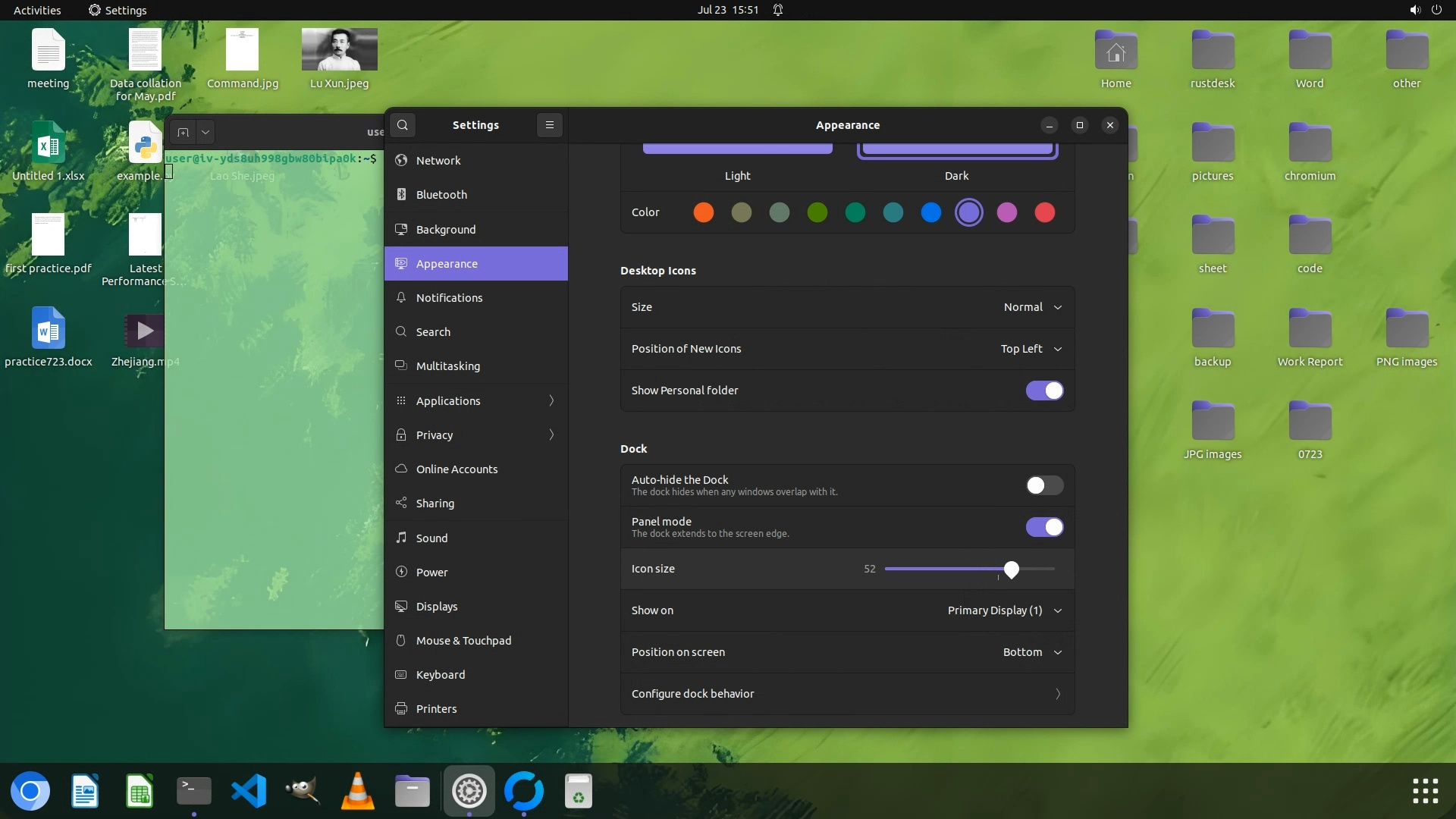Click the search icon in Settings header
This screenshot has width=1456, height=819.
pyautogui.click(x=403, y=125)
